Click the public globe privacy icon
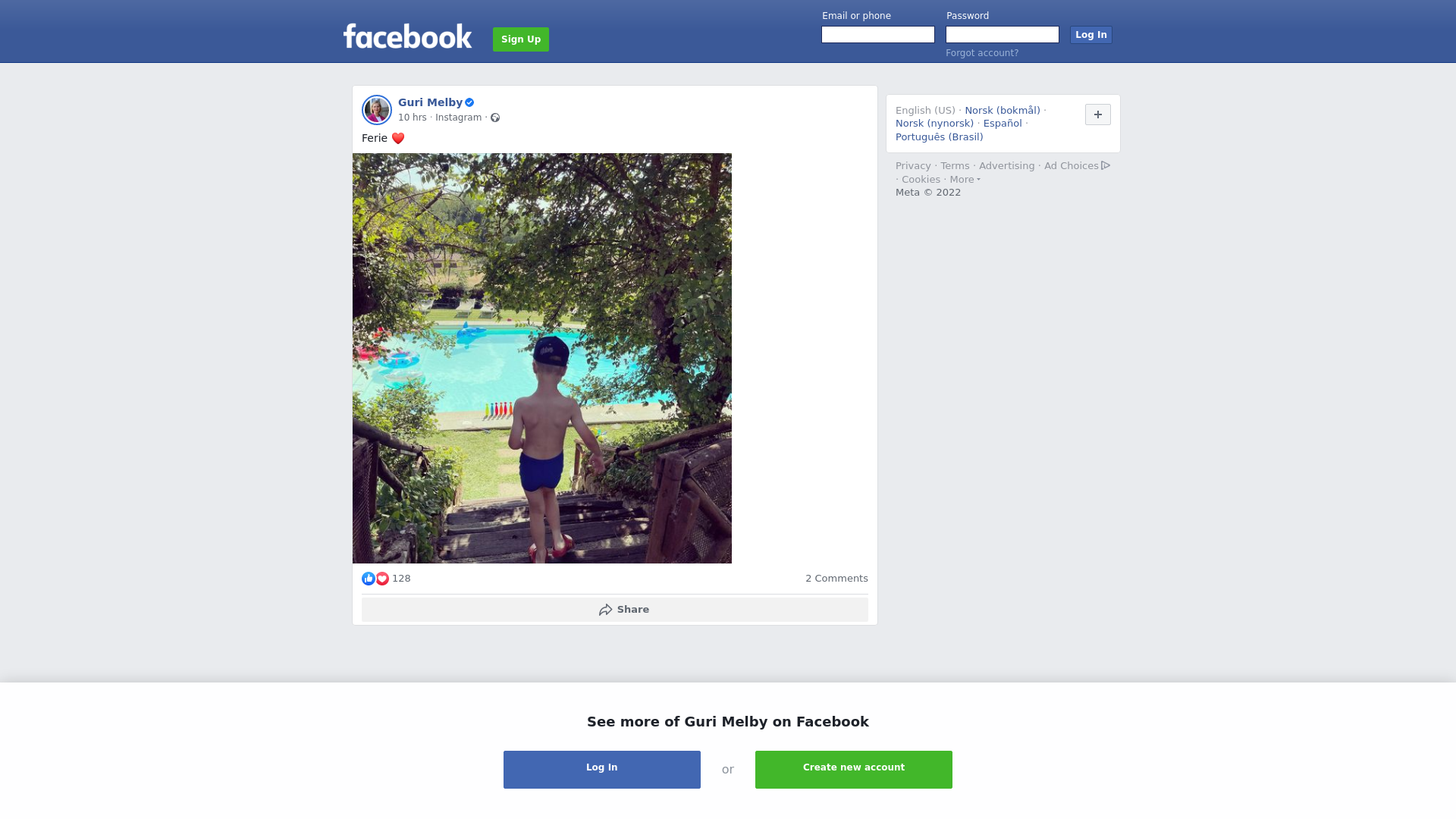Image resolution: width=1456 pixels, height=819 pixels. coord(495,118)
